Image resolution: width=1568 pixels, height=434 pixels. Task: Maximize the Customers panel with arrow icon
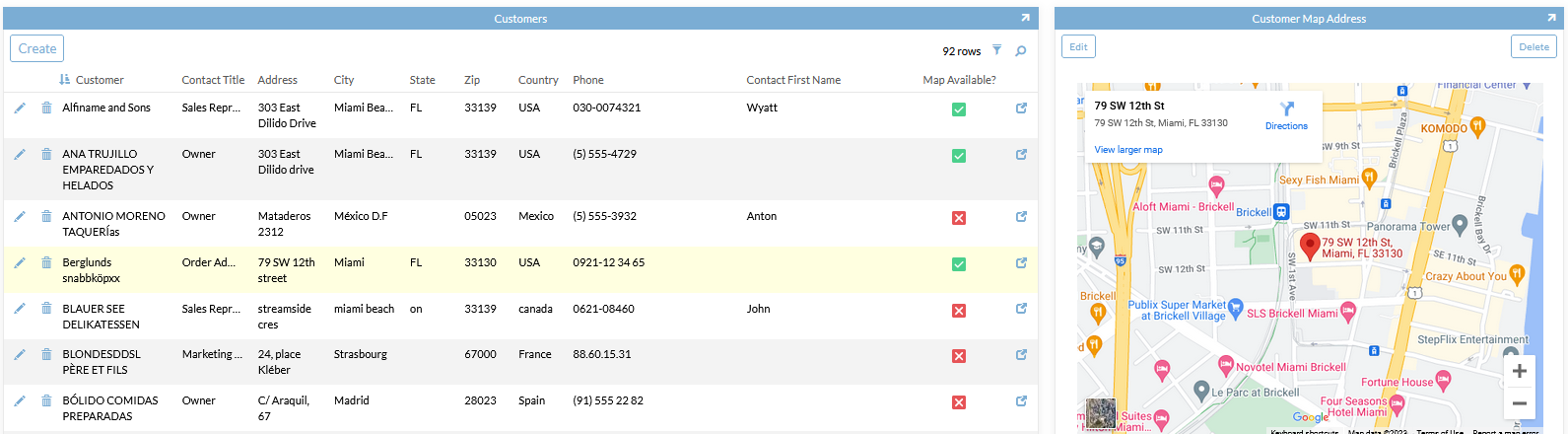click(1025, 18)
